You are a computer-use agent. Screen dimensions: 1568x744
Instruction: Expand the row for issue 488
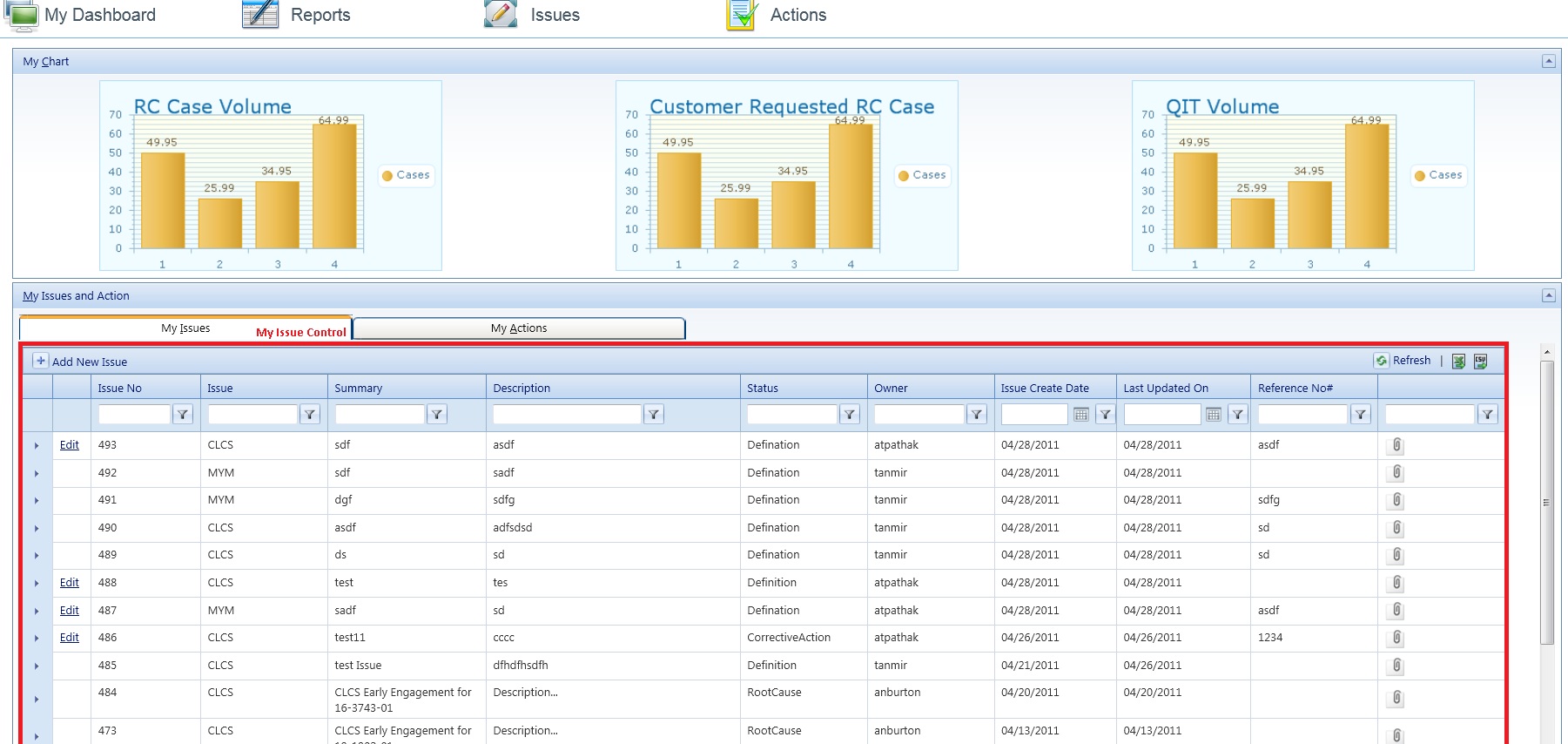pyautogui.click(x=37, y=583)
